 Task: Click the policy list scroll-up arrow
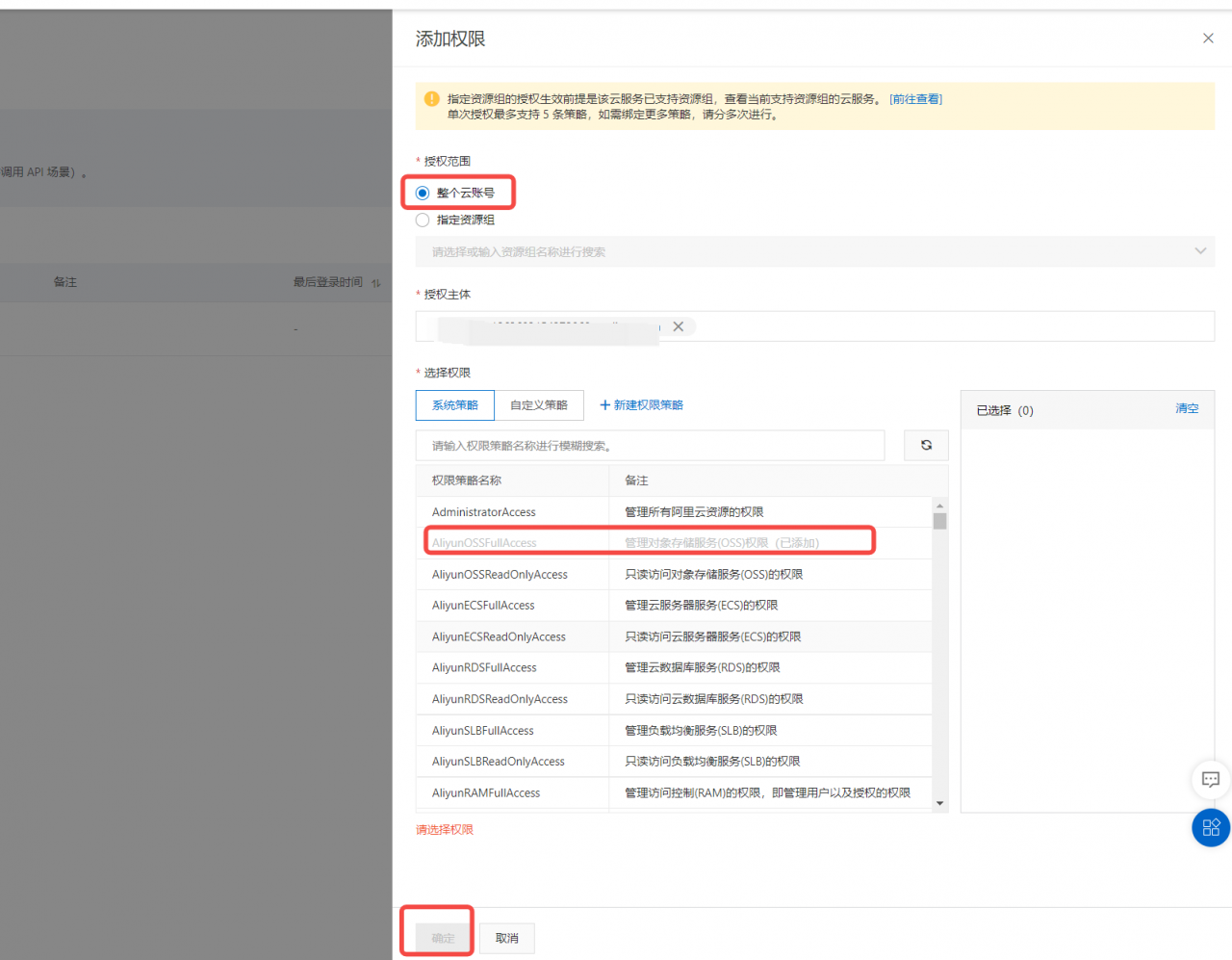coord(939,506)
